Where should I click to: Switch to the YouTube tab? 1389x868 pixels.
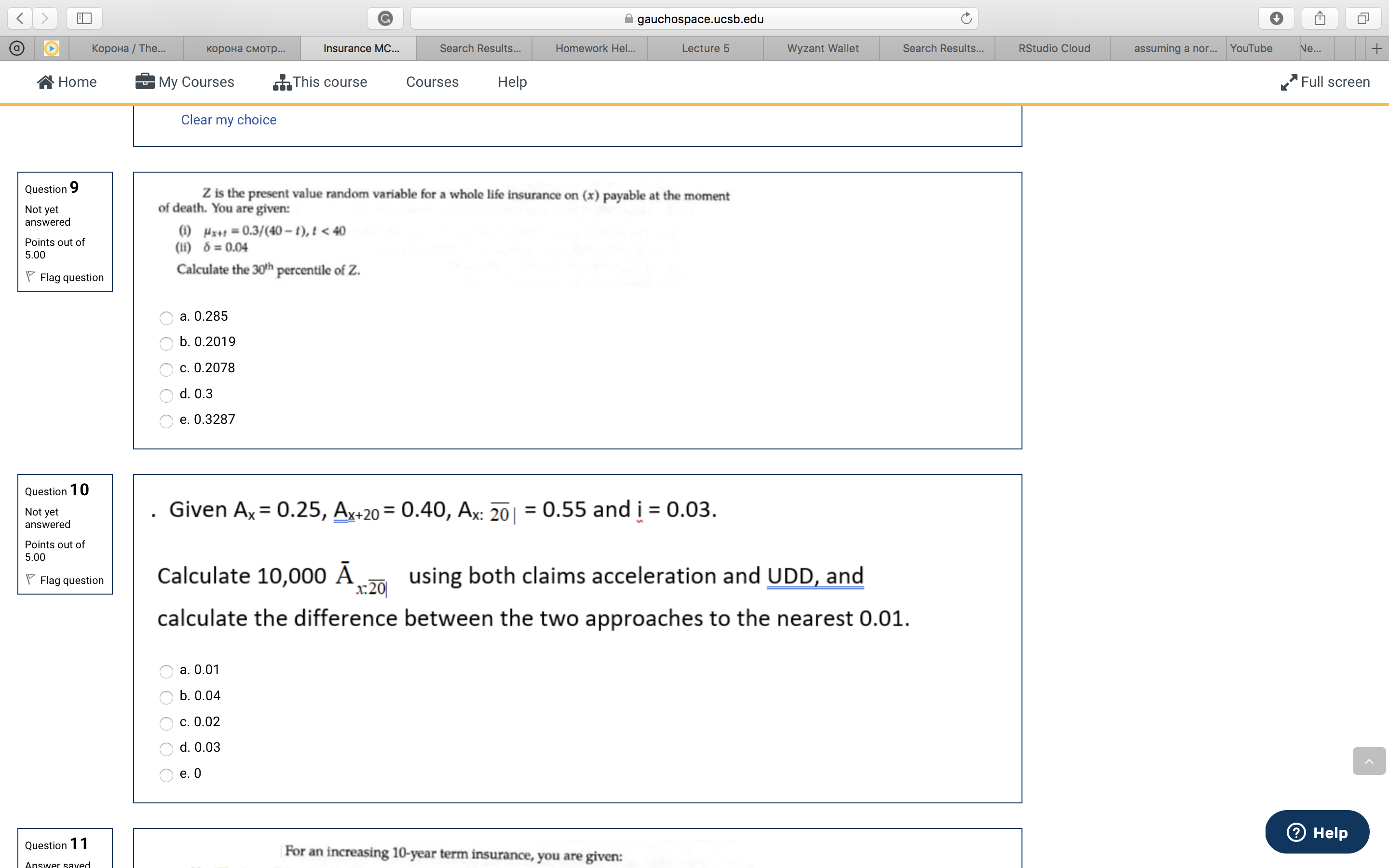[1253, 48]
